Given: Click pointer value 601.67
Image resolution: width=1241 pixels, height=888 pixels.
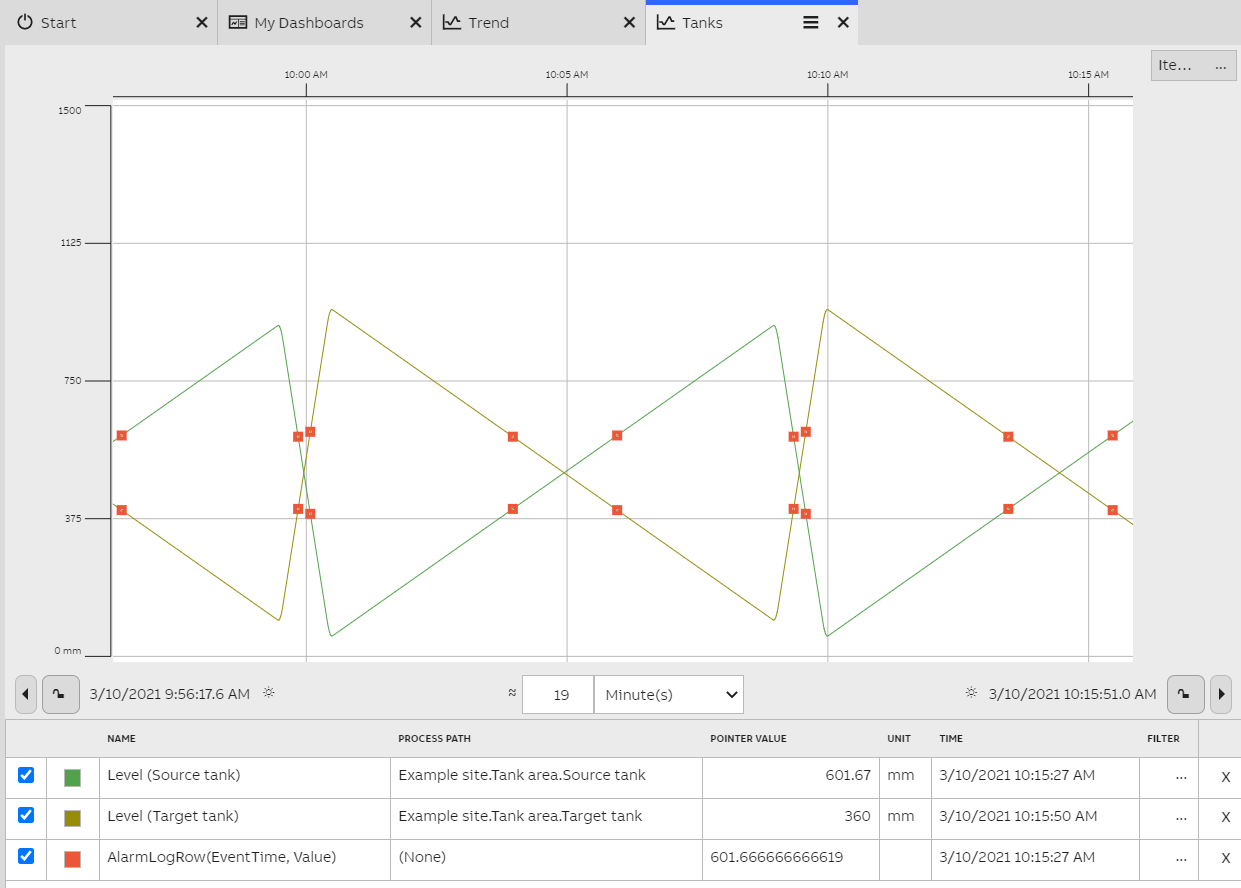Looking at the screenshot, I should [x=848, y=775].
